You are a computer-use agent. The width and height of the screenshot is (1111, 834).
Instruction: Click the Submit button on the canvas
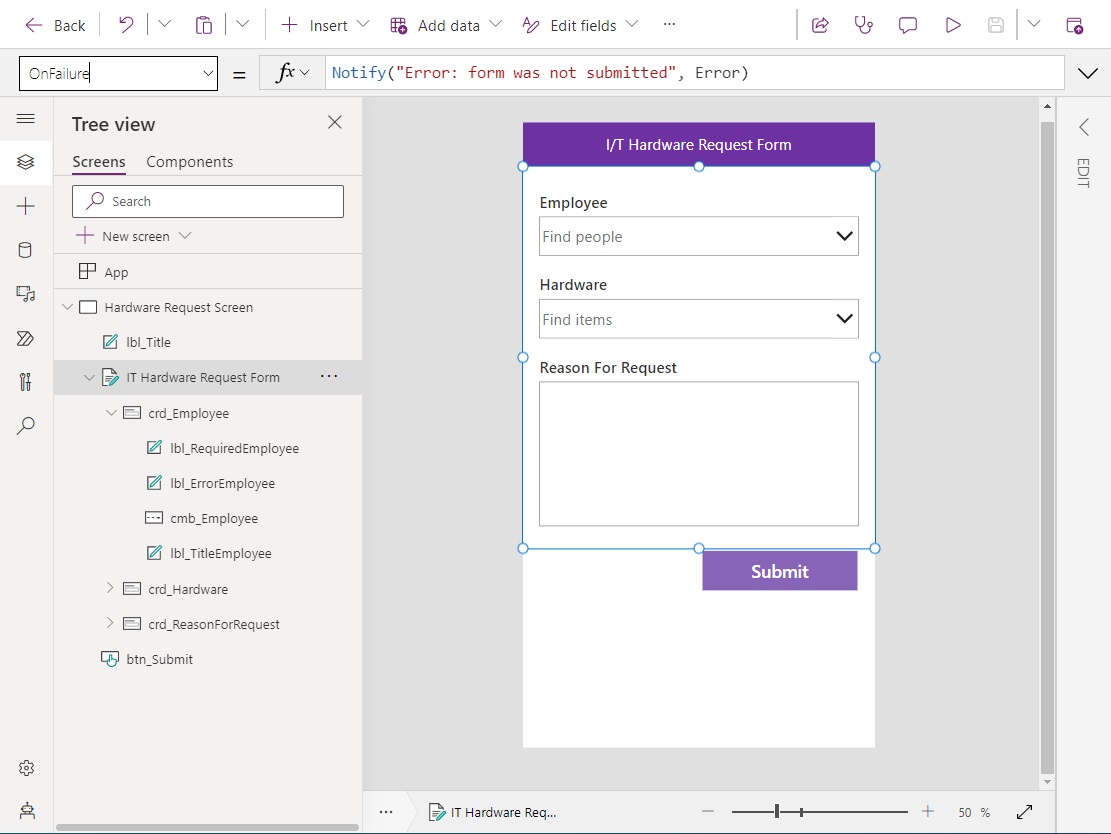pyautogui.click(x=779, y=571)
